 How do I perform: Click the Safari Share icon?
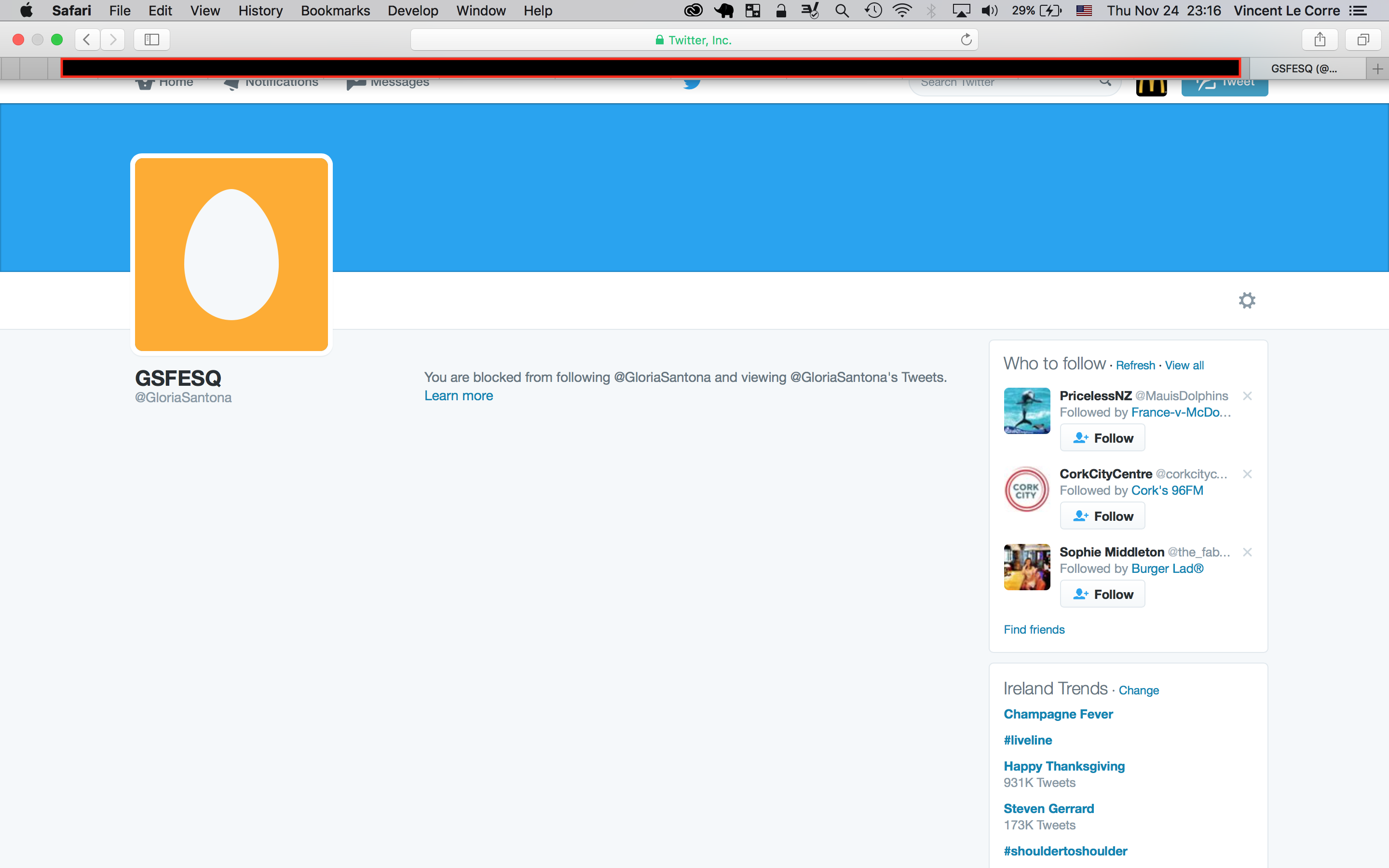[x=1320, y=40]
